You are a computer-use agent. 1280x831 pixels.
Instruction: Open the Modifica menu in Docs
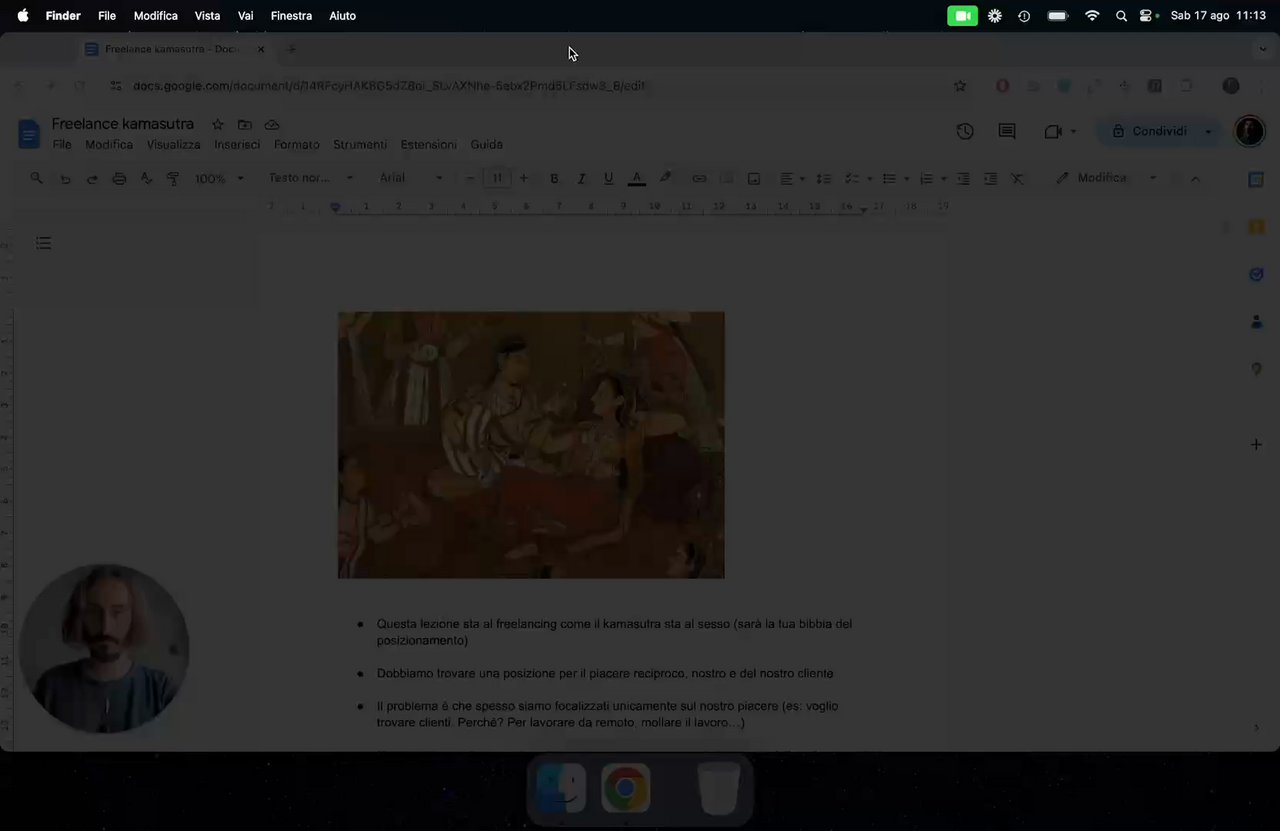109,145
